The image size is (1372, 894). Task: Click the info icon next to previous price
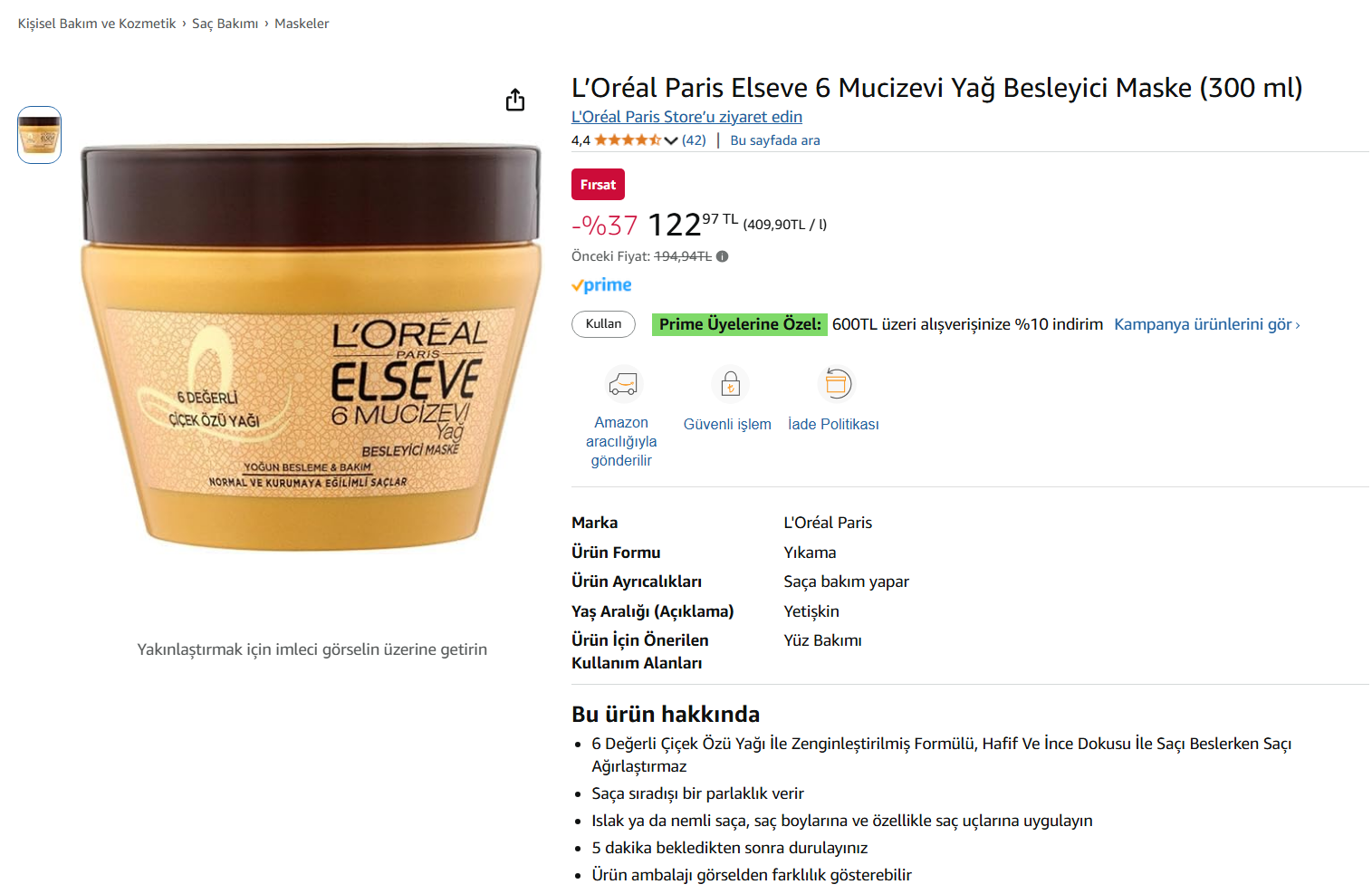pyautogui.click(x=723, y=256)
